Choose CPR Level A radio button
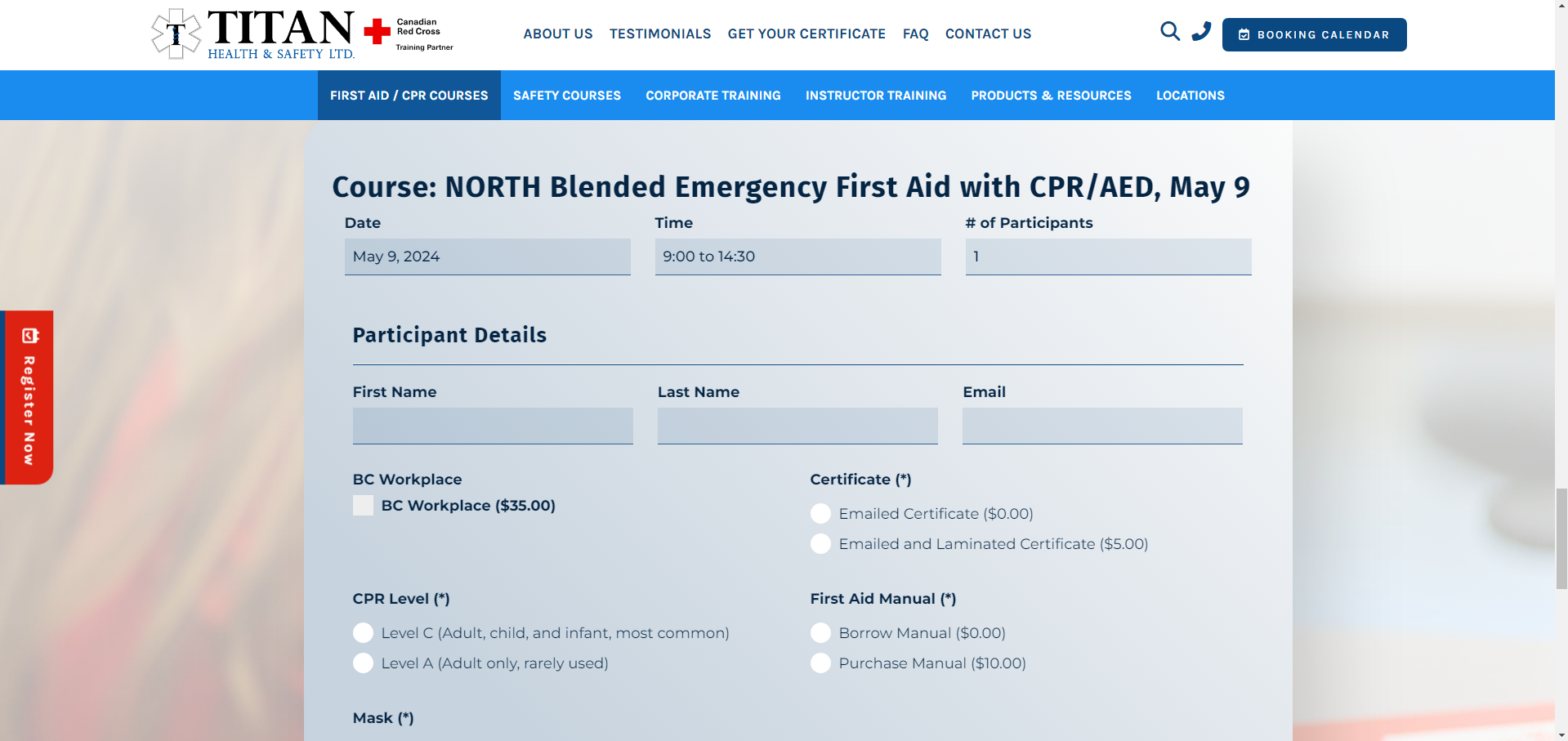Viewport: 1568px width, 741px height. coord(363,663)
